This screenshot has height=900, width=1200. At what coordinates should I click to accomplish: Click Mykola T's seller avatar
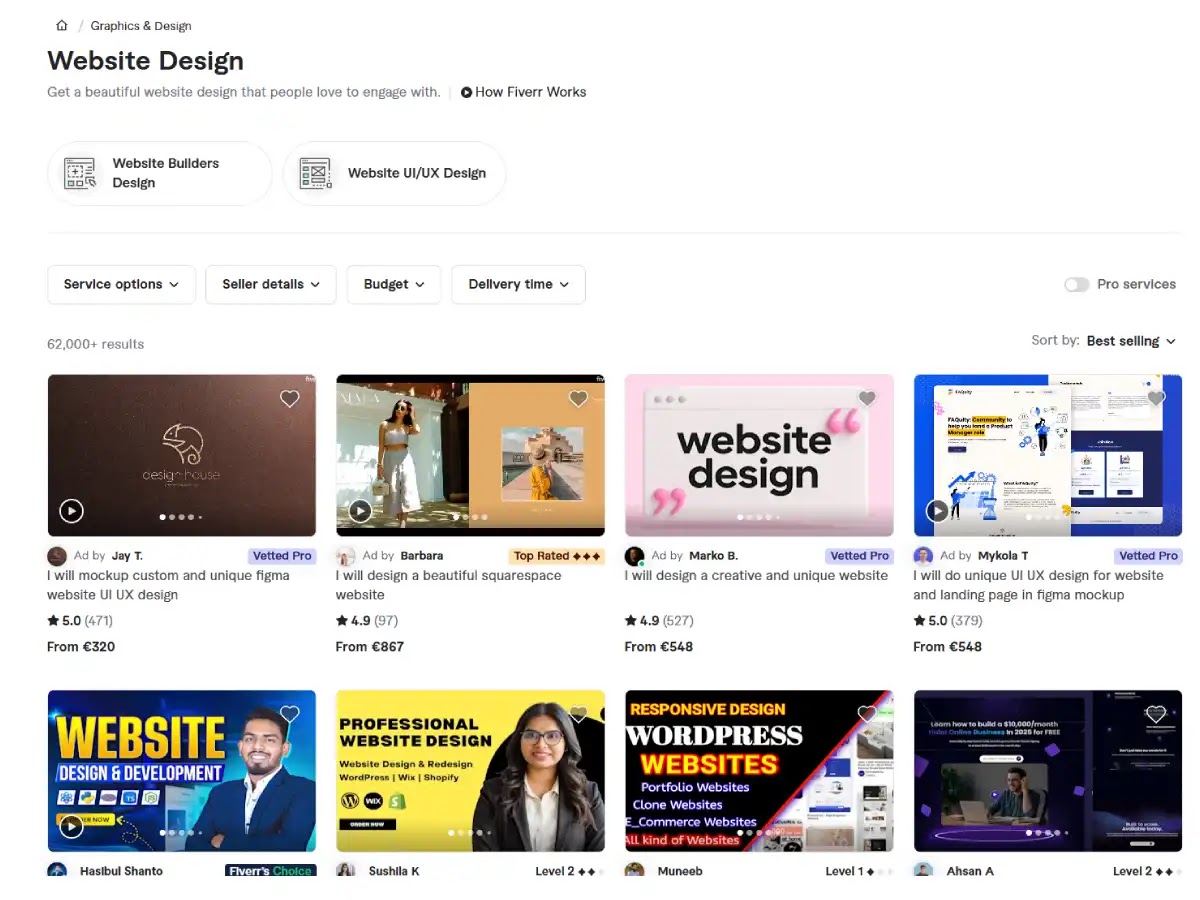coord(924,556)
